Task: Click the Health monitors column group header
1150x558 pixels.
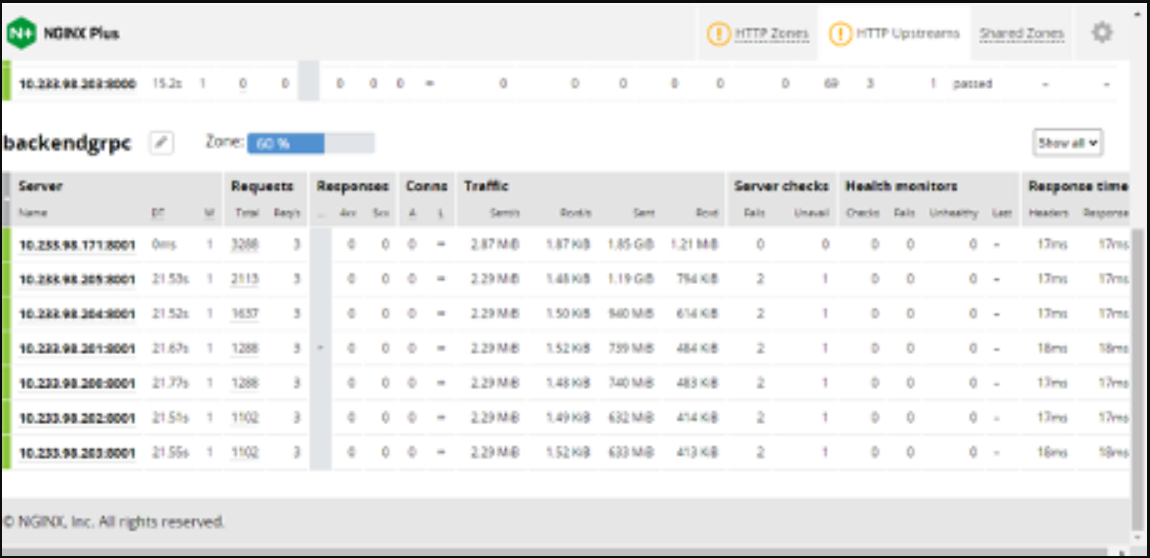Action: (901, 186)
